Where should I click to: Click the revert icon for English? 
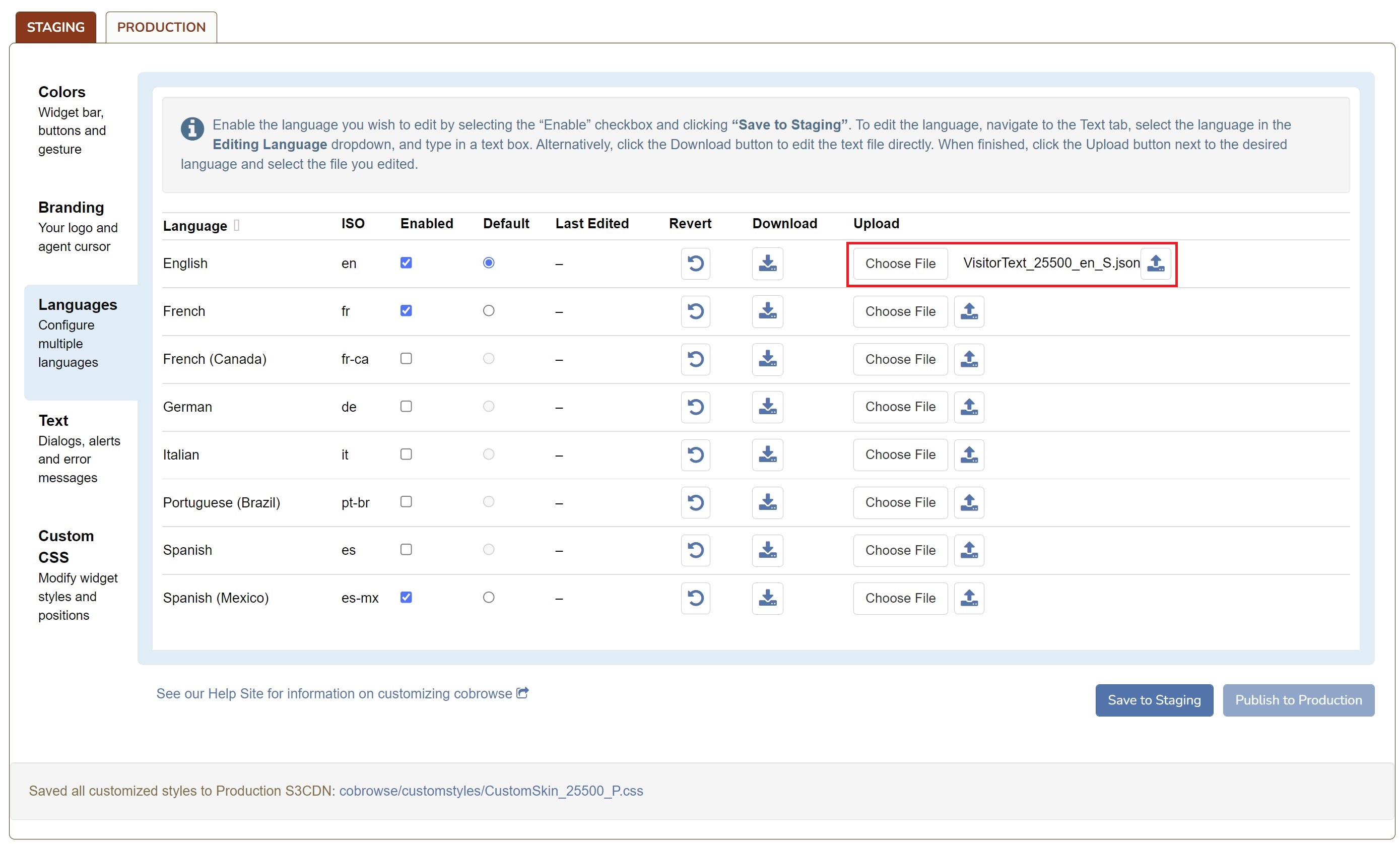(x=695, y=263)
